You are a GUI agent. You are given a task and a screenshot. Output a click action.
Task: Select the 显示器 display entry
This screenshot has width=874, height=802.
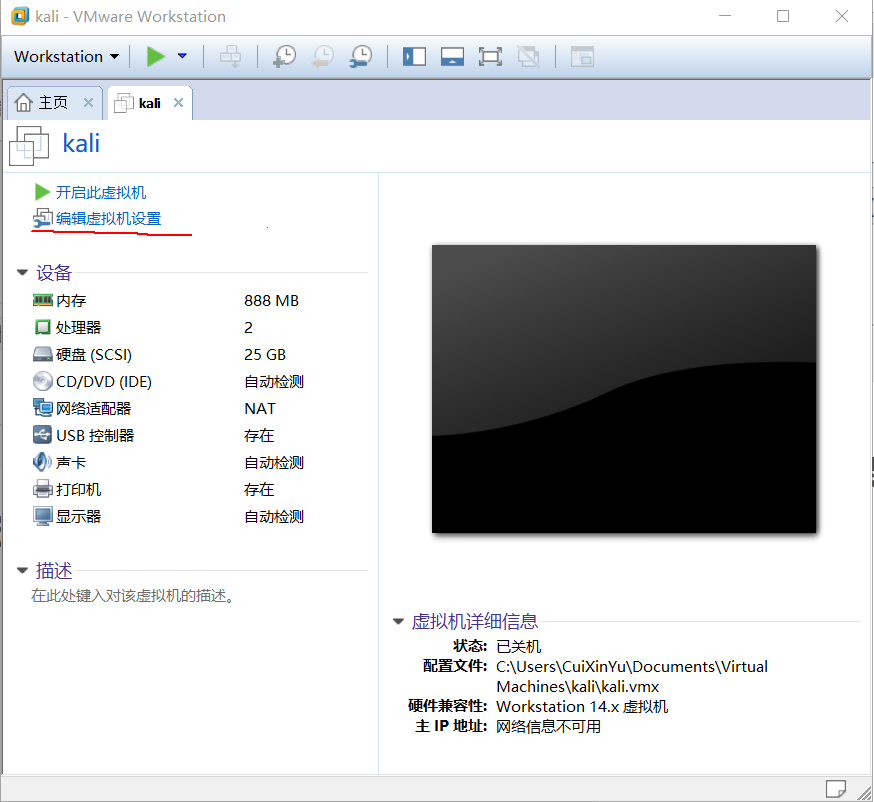[x=79, y=517]
